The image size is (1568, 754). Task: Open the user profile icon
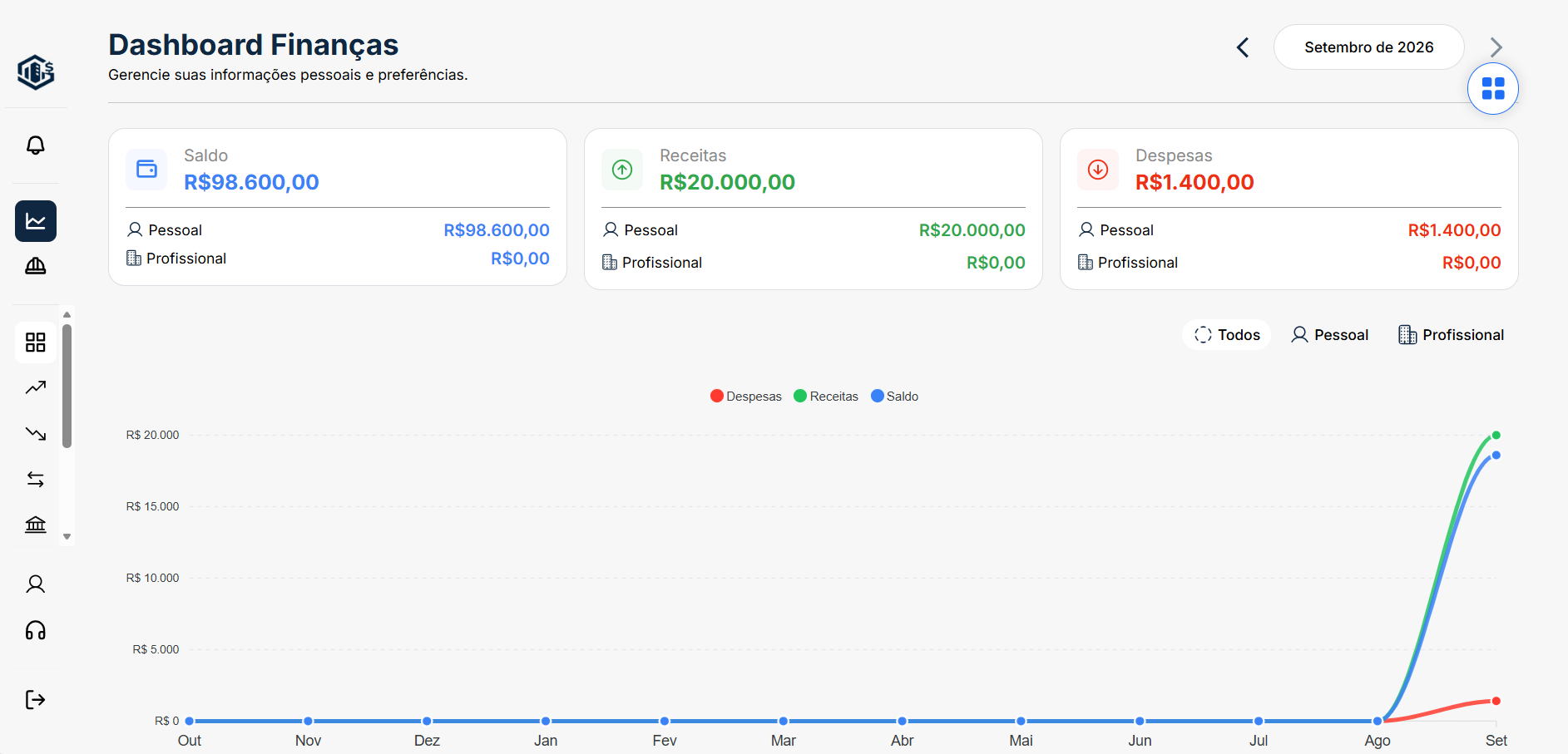36,584
